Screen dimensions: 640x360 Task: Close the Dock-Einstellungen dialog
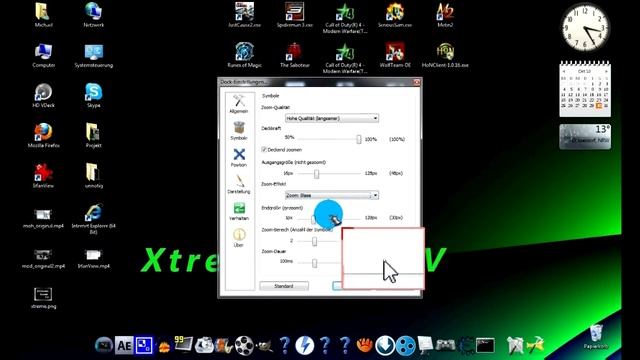click(x=416, y=82)
